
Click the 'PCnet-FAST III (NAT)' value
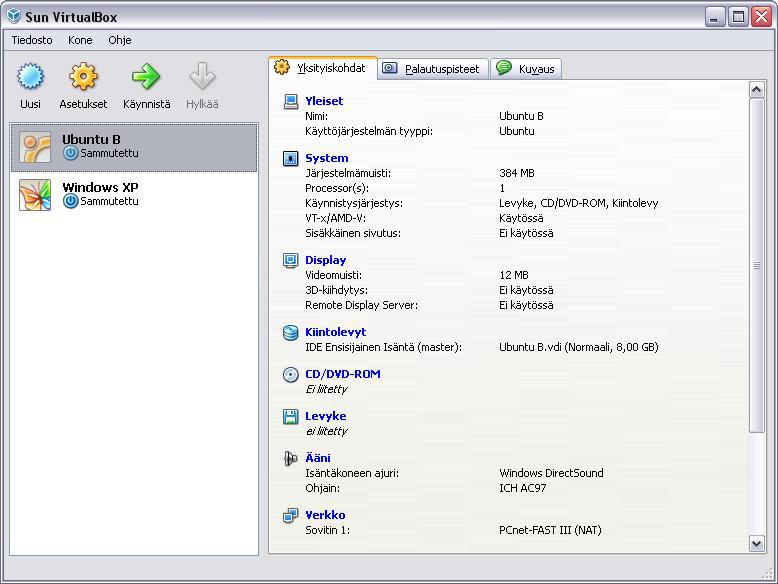point(550,530)
